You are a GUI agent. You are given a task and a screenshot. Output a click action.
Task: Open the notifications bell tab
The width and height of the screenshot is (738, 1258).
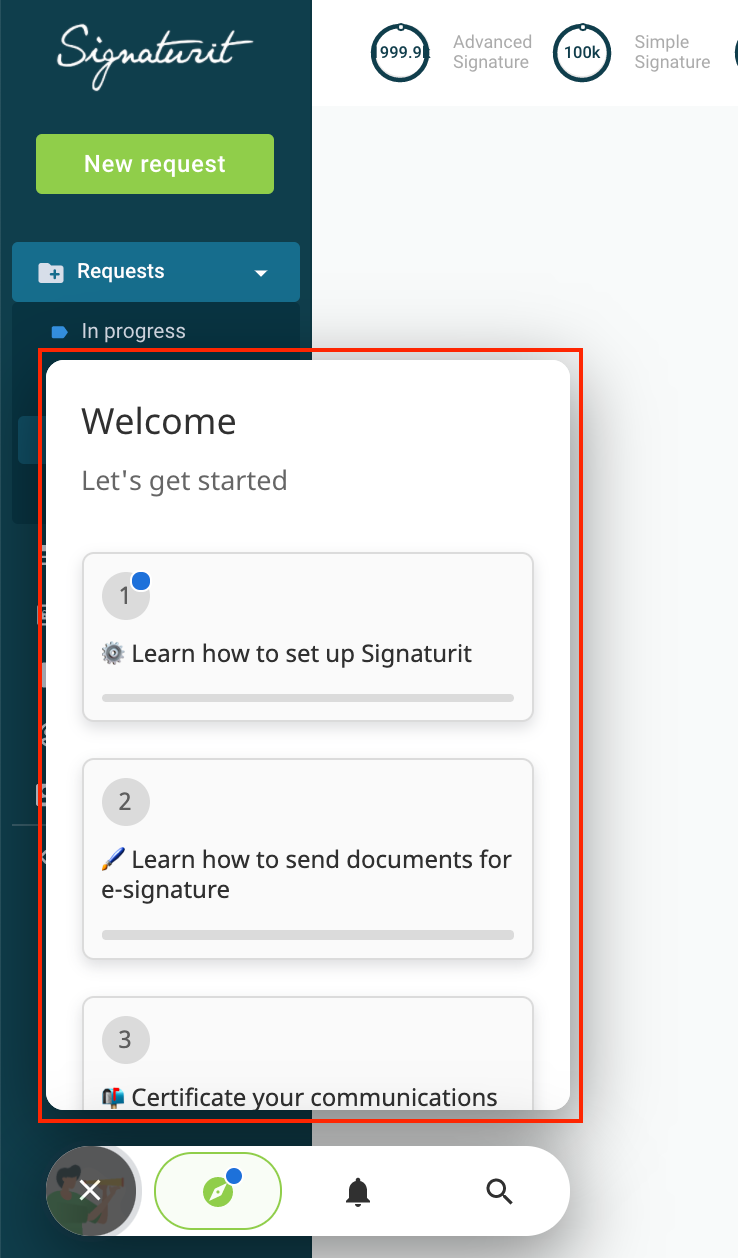[358, 1191]
